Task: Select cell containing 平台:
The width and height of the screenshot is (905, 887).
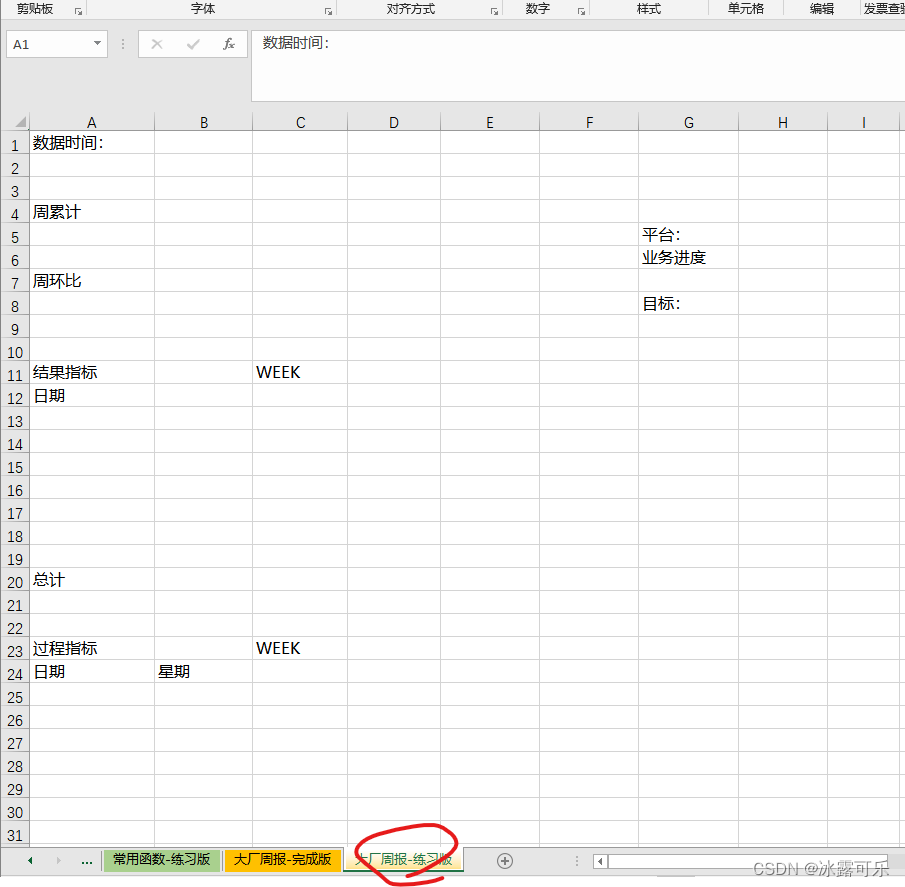Action: pos(689,234)
